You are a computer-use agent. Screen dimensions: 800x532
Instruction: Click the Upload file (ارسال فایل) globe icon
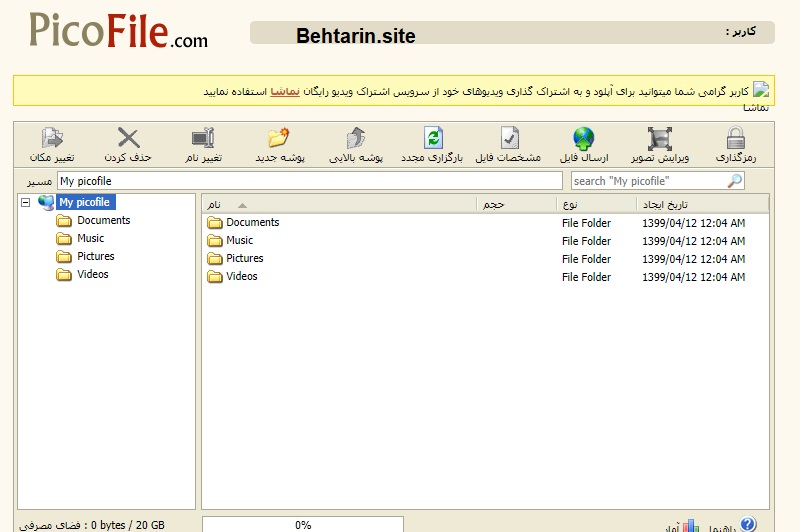584,138
